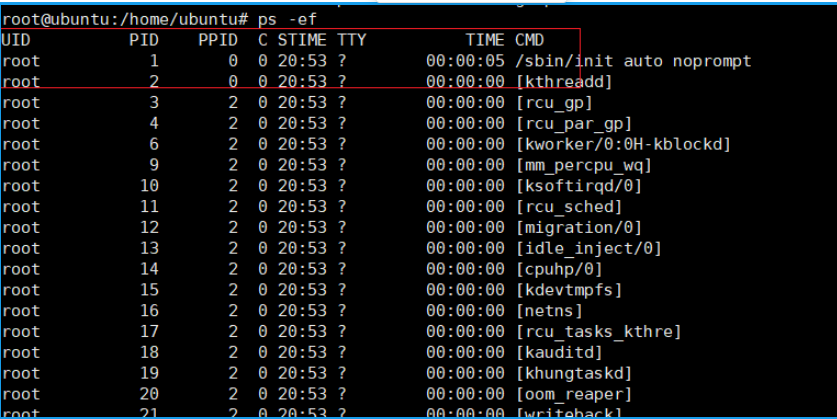Click the TTY column header

[x=351, y=40]
